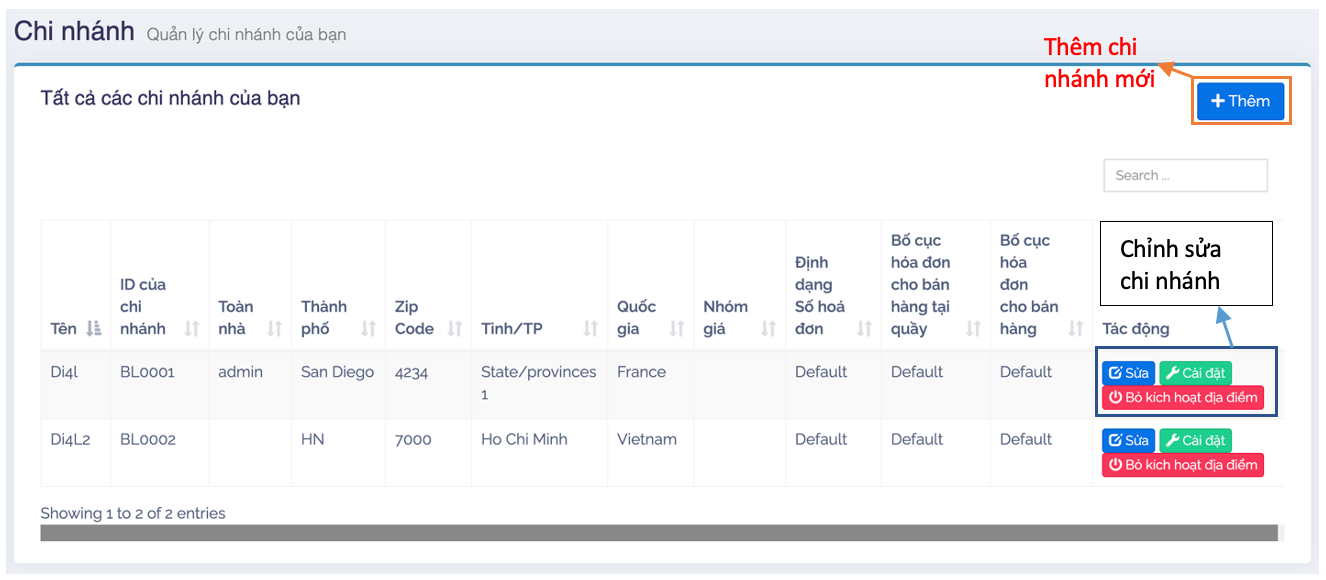
Task: Open Cài đặt for branch Di4l
Action: click(1195, 373)
